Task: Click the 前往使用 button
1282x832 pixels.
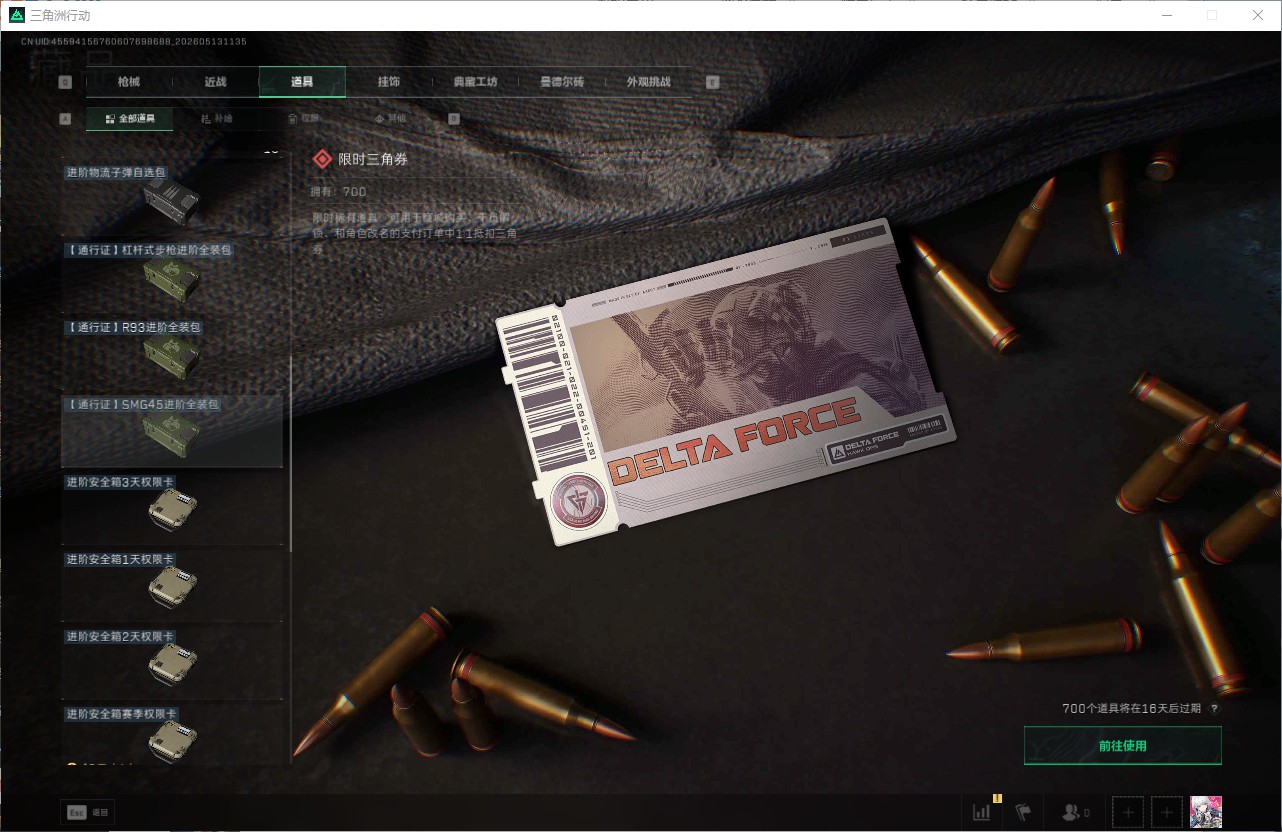Action: coord(1123,746)
